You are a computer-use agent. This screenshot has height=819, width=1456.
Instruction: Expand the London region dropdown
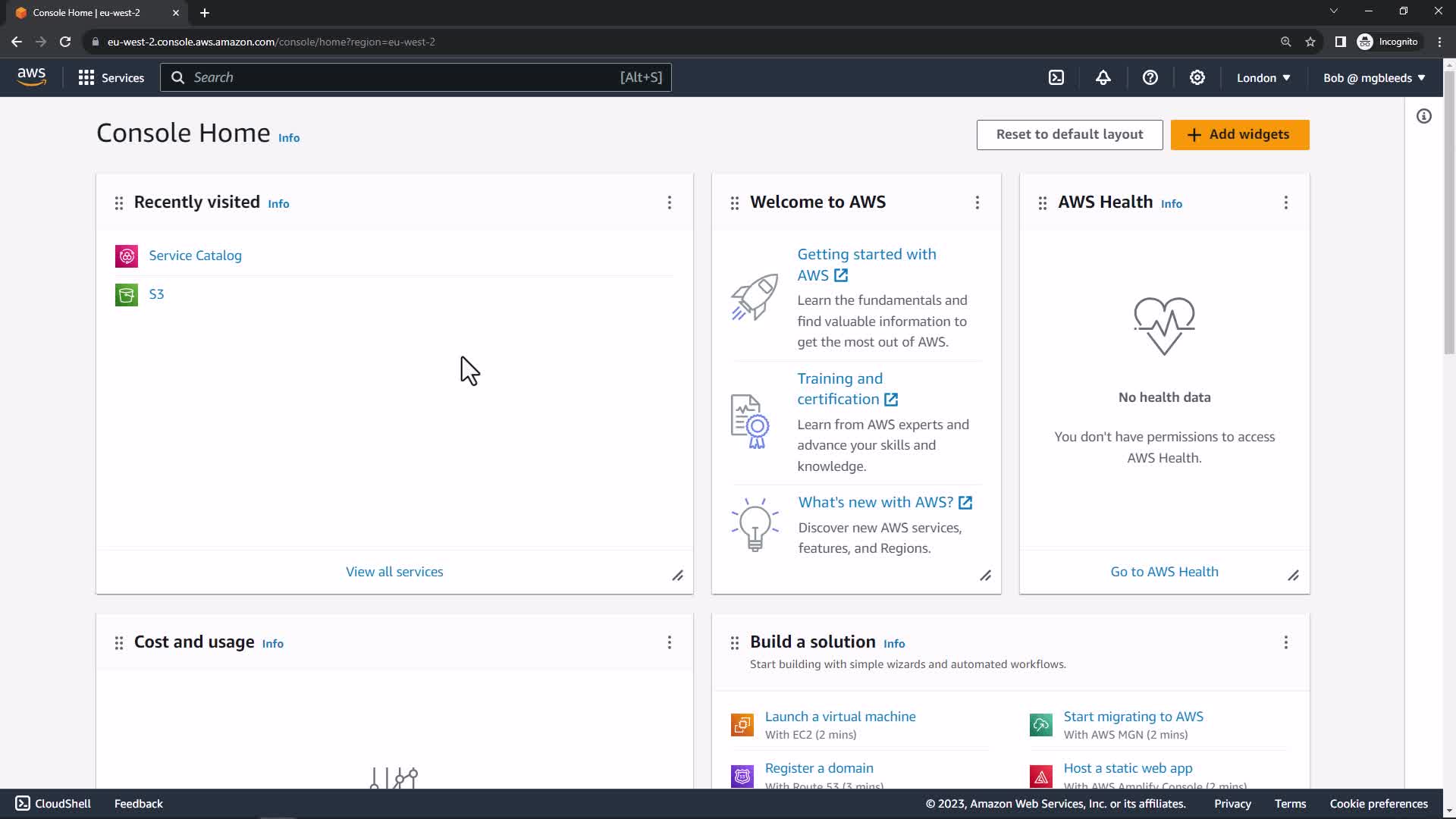coord(1263,77)
